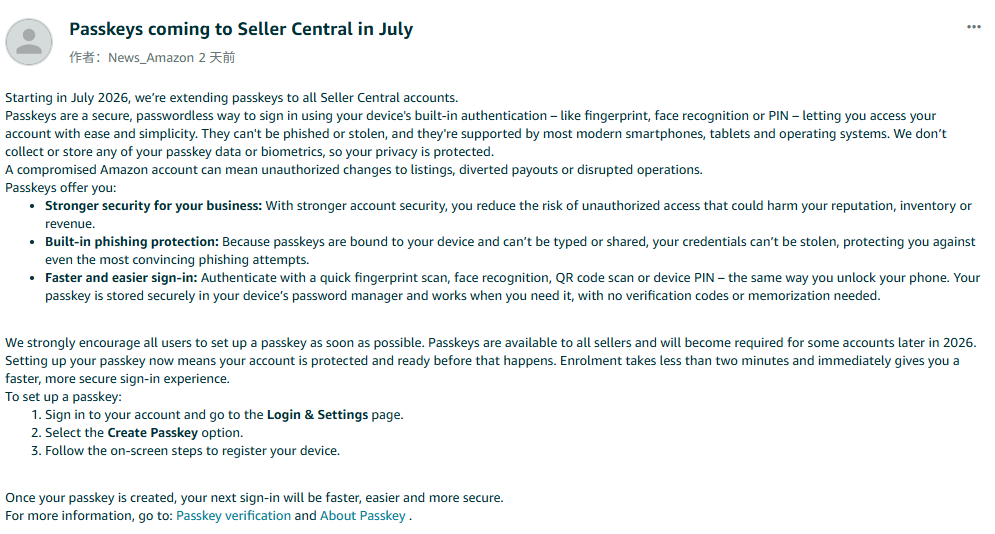Click the gray author avatar icon
This screenshot has height=534, width=995.
click(x=29, y=42)
